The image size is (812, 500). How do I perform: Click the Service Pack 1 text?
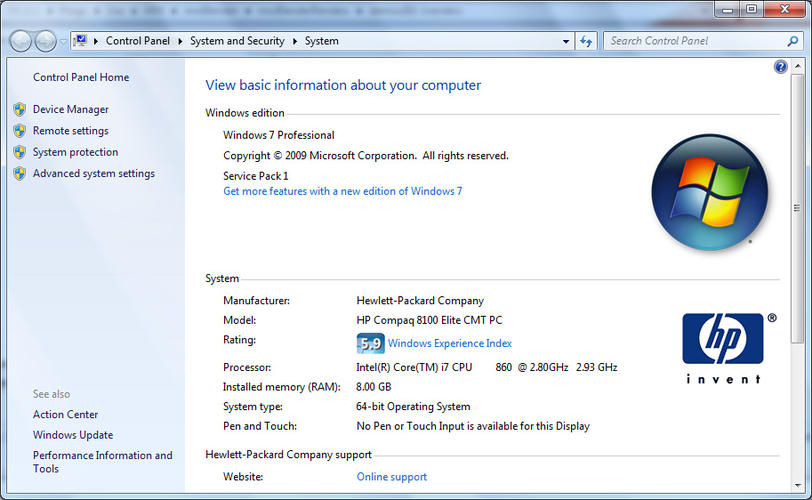[256, 176]
